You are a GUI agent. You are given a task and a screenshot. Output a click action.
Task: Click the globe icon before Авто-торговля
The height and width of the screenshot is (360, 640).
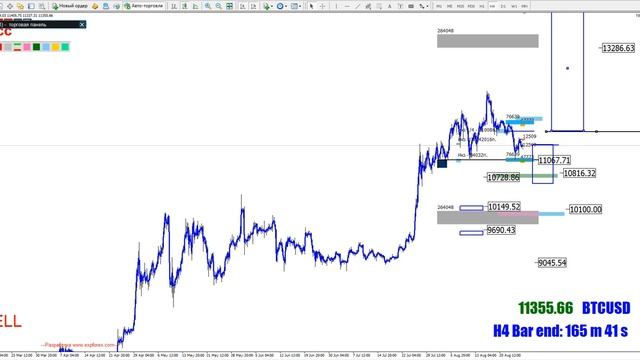116,6
